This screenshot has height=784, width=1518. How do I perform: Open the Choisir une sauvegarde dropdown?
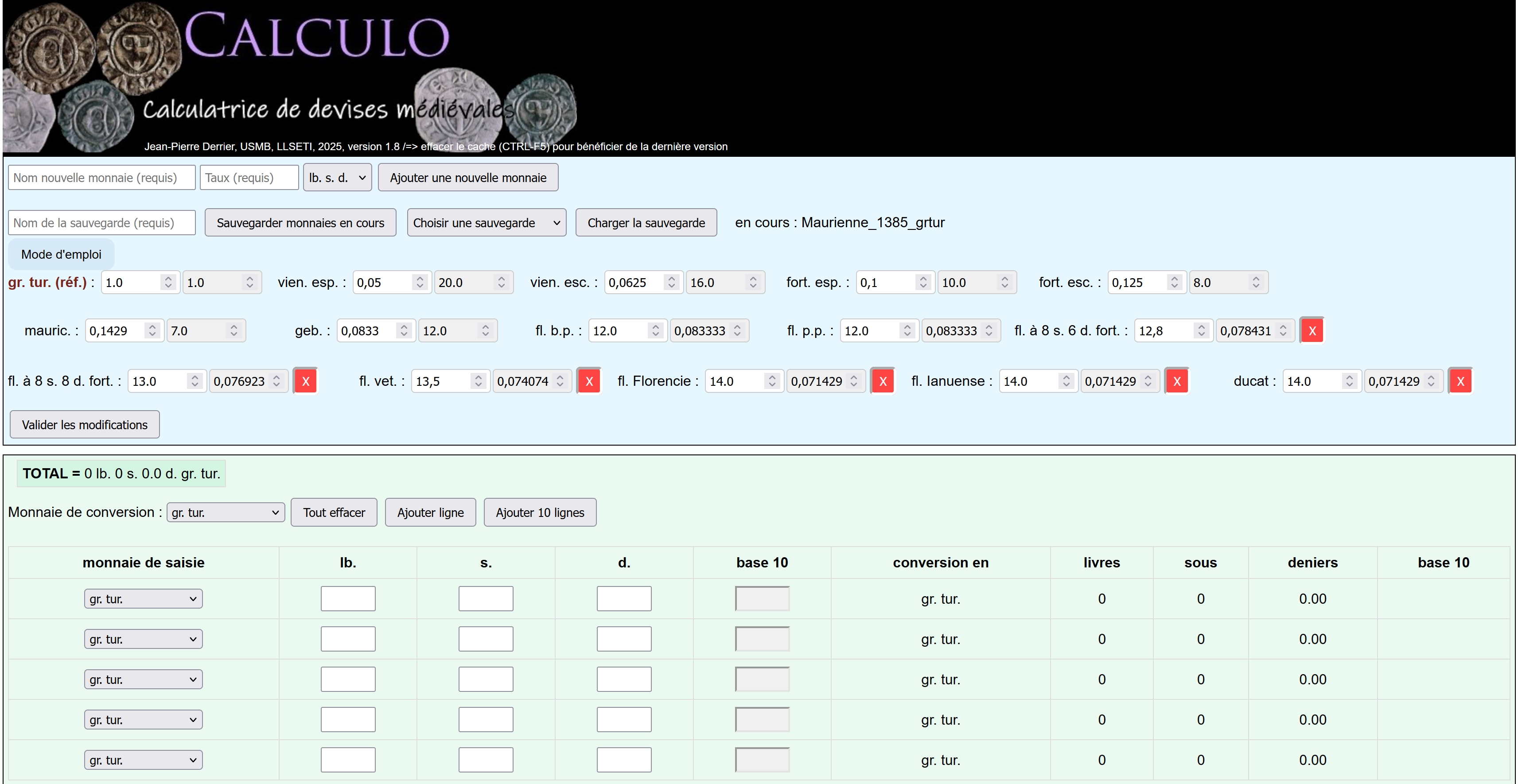(486, 223)
